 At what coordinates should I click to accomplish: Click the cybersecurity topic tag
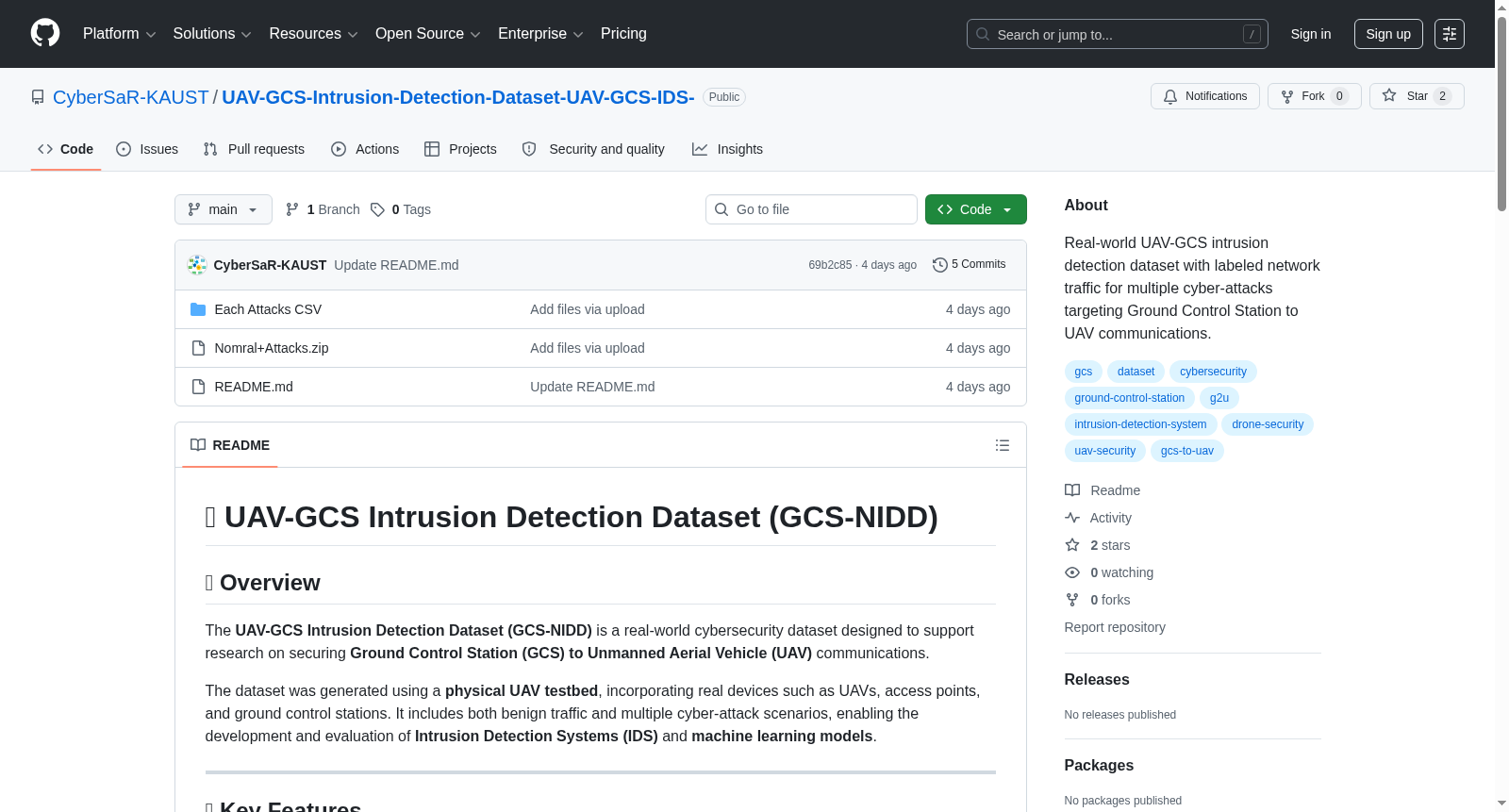(1213, 372)
